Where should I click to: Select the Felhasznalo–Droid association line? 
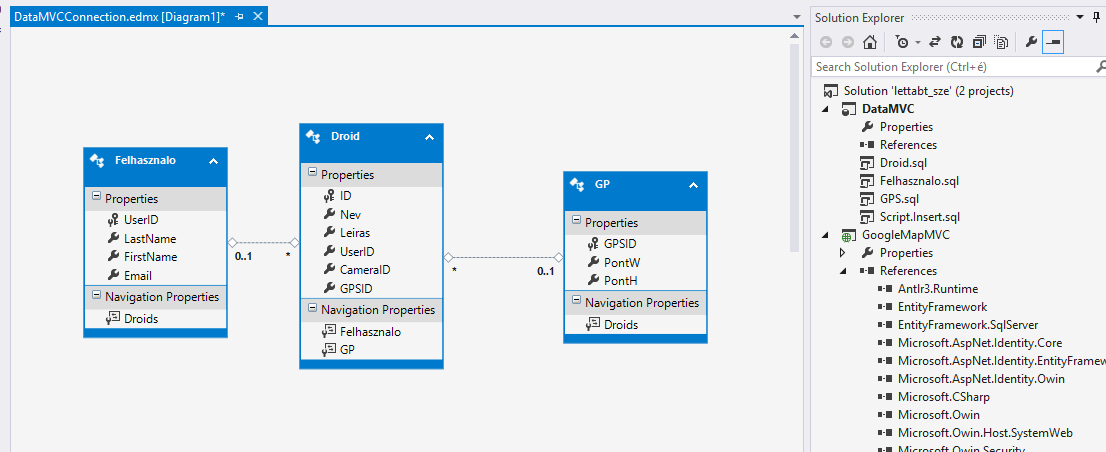click(264, 243)
